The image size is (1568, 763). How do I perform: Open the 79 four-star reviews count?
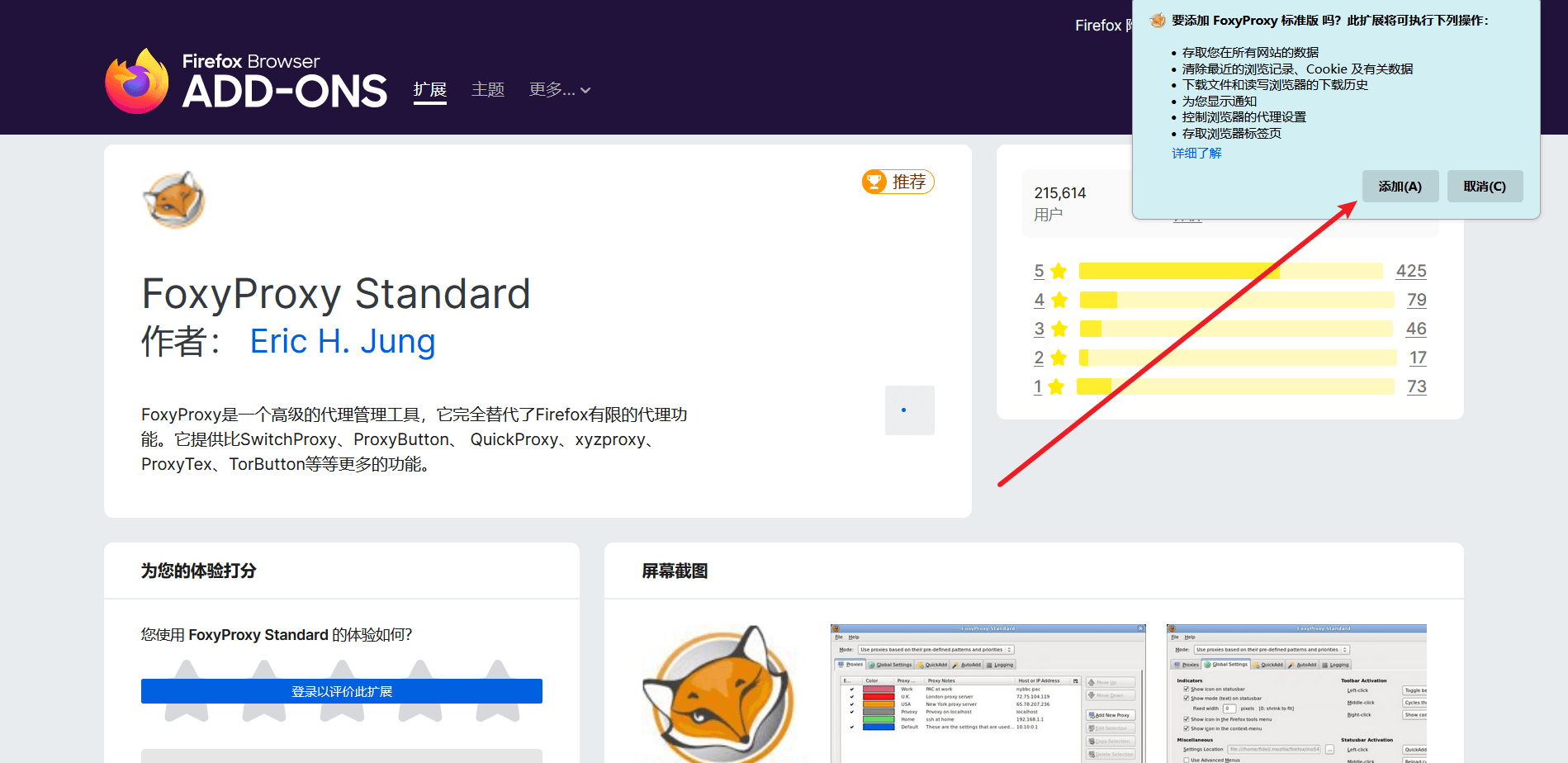pyautogui.click(x=1417, y=300)
